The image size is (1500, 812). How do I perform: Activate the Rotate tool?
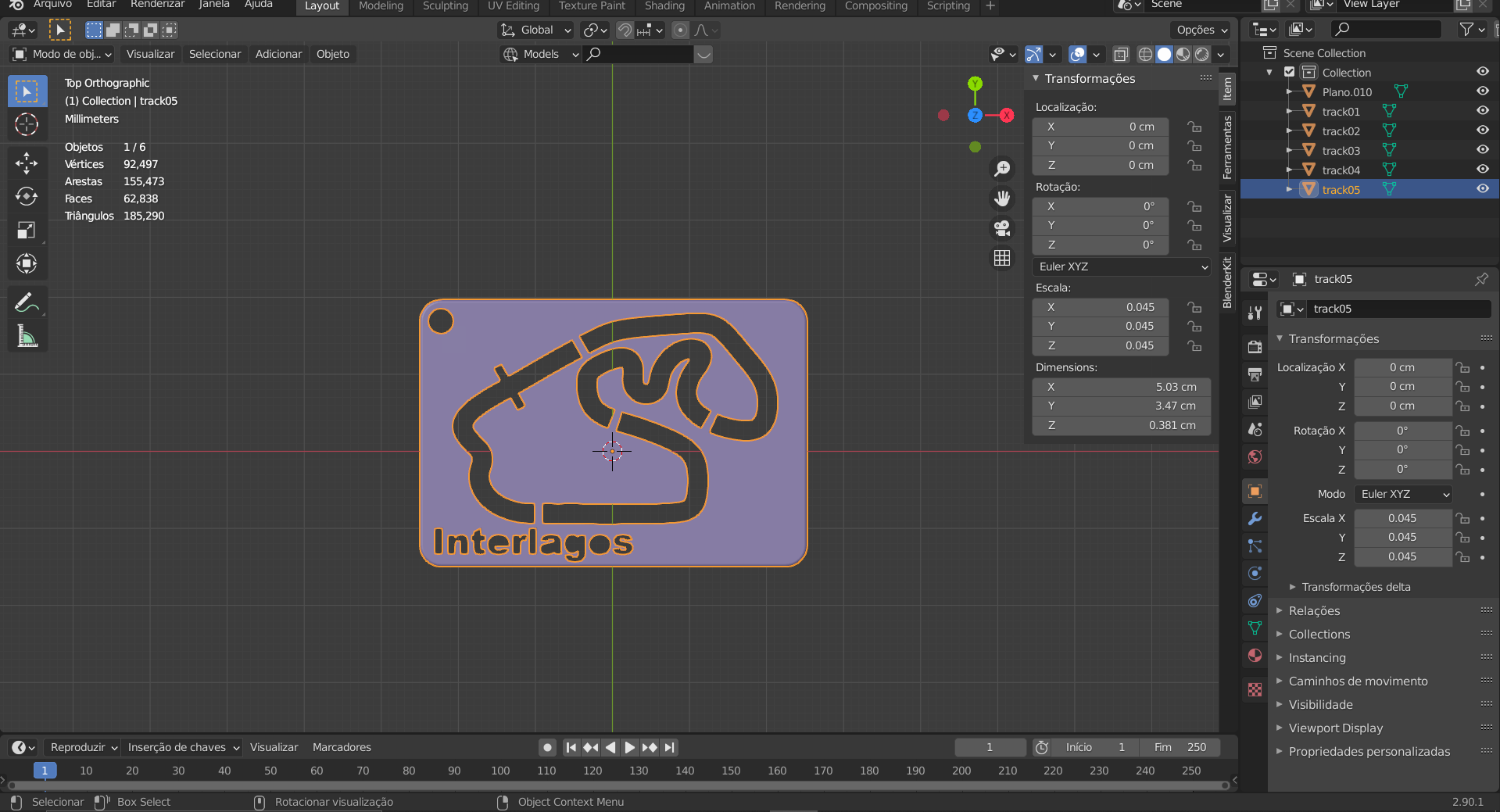point(27,196)
